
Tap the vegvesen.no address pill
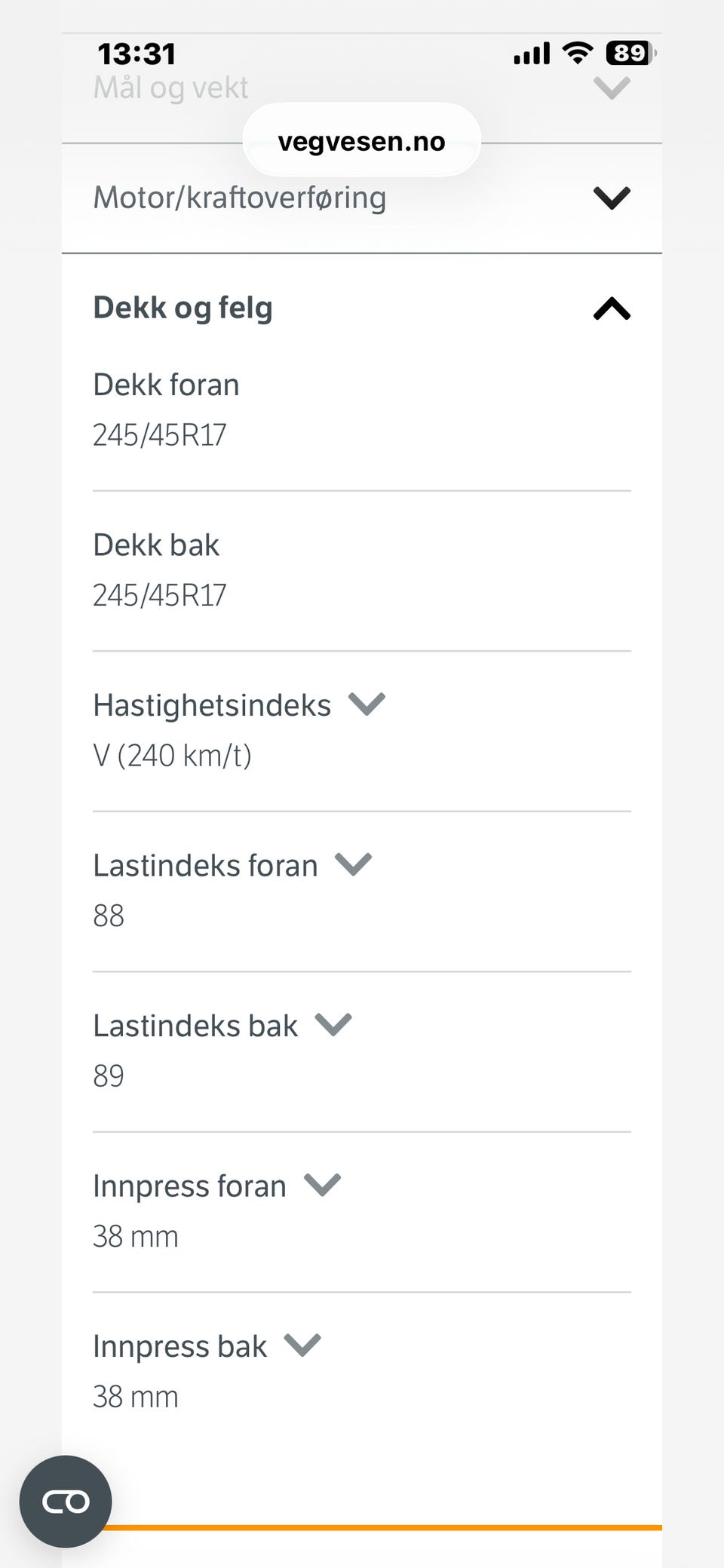click(x=361, y=141)
